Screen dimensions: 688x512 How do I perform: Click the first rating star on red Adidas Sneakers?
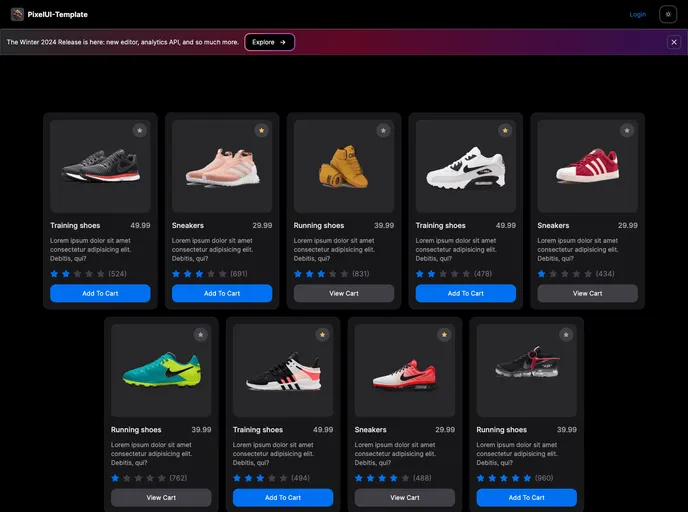tap(542, 273)
